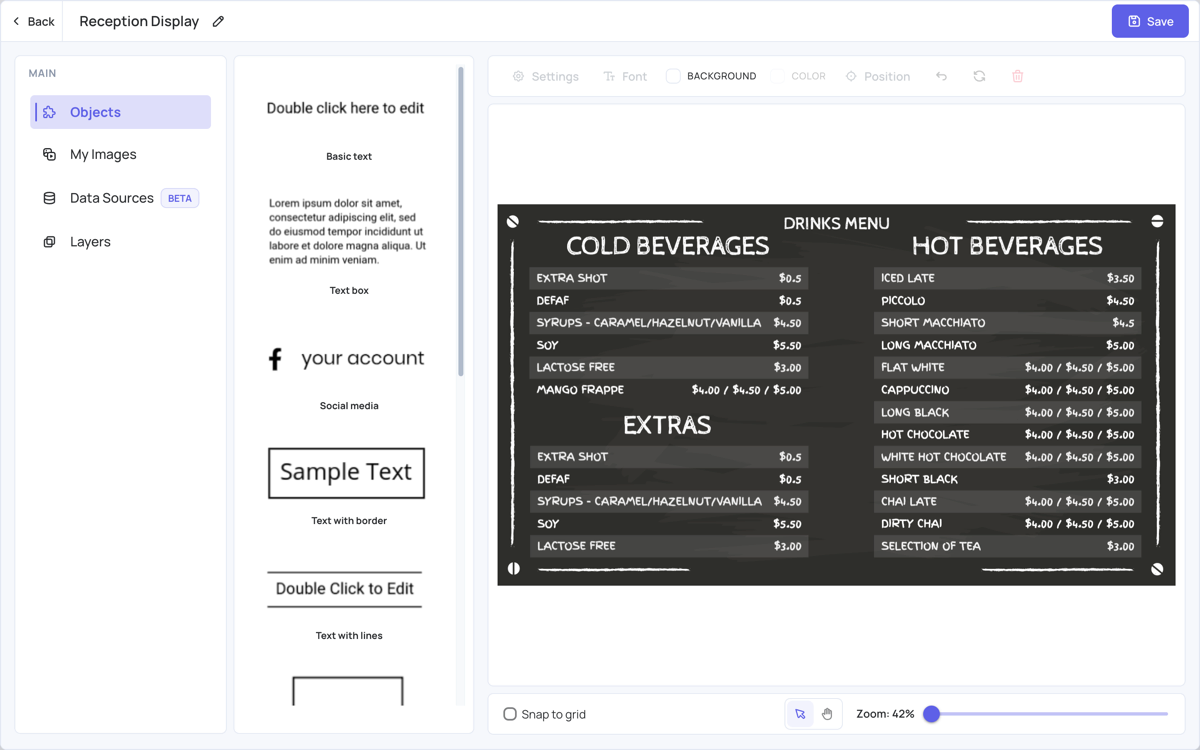Viewport: 1200px width, 750px height.
Task: Click the Data Sources database icon
Action: coord(49,198)
